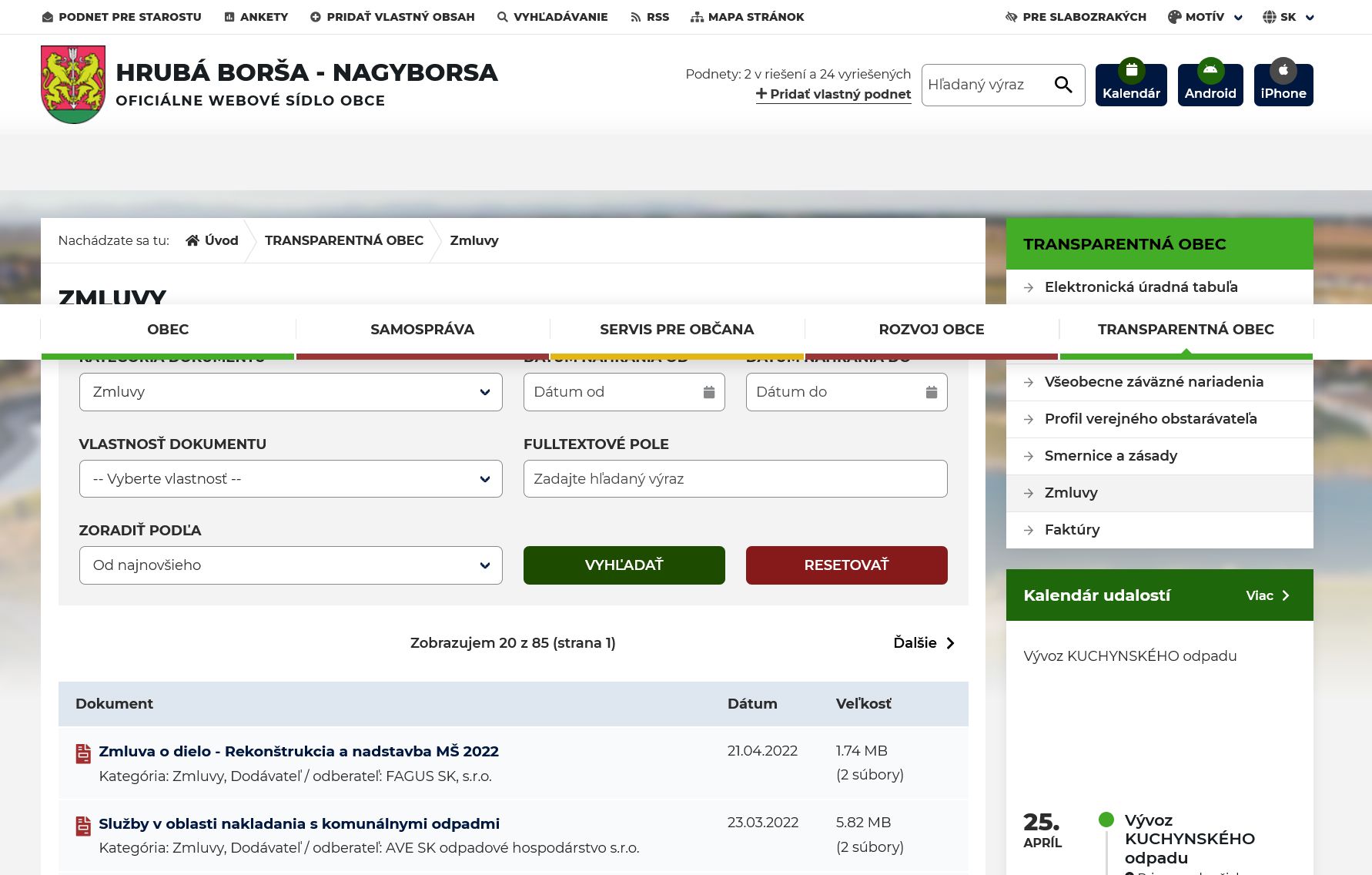This screenshot has width=1372, height=875.
Task: Expand the Zmluvy category dropdown
Action: [x=290, y=392]
